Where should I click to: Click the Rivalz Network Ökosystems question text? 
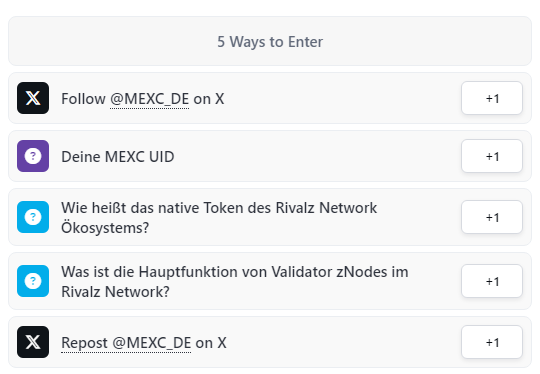pyautogui.click(x=219, y=218)
